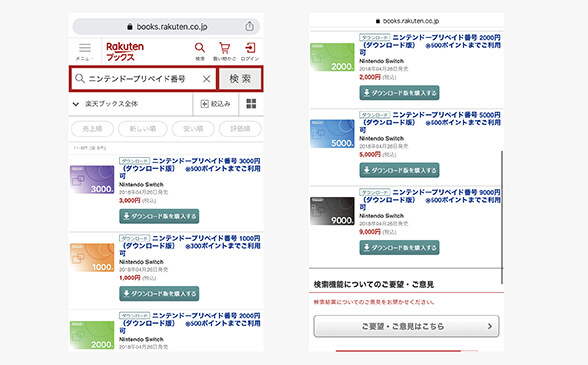Screen dimensions: 588x365
Task: Tap ダウンロード版を購入する under 1,000円
Action: 159,294
